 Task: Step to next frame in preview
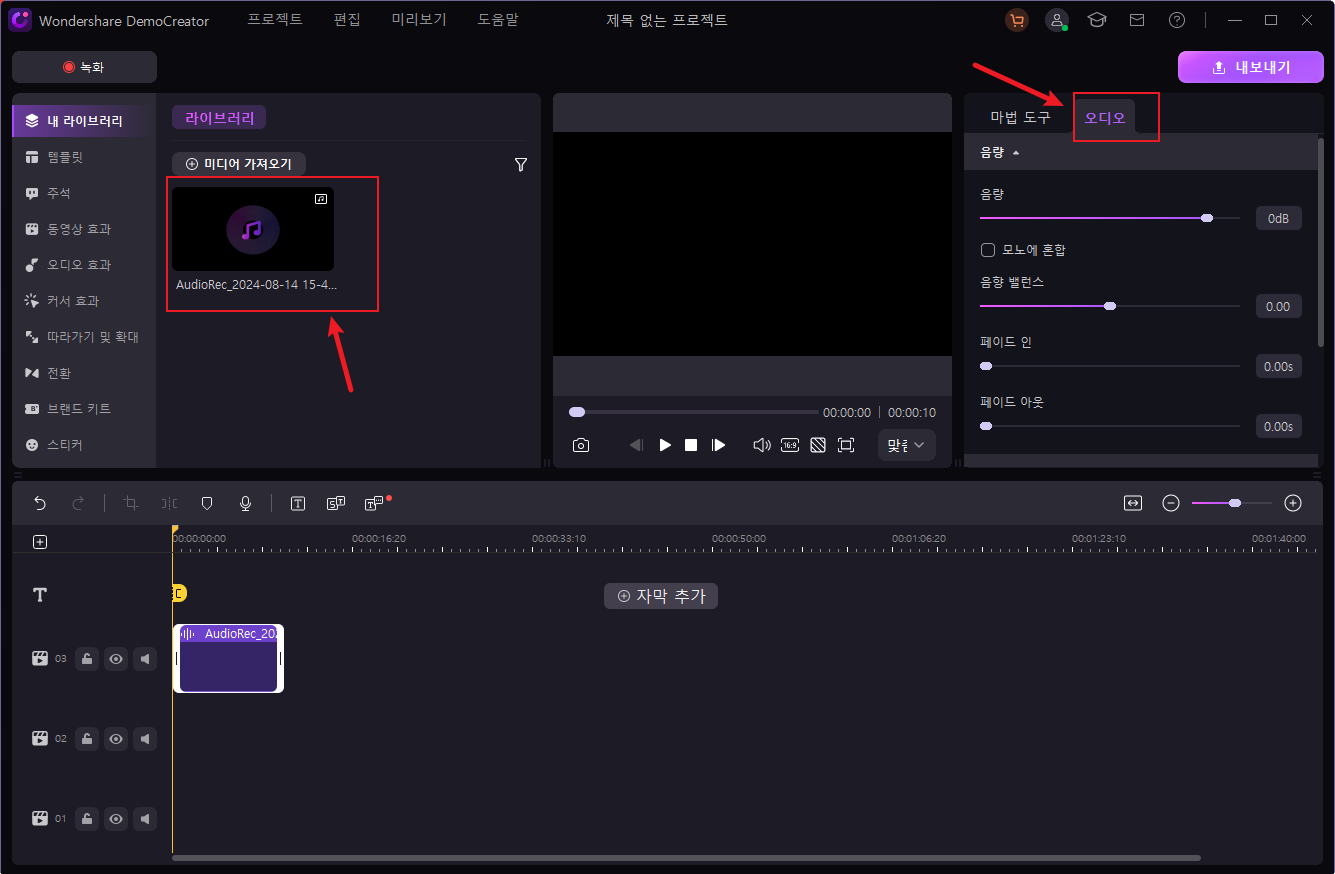tap(718, 445)
